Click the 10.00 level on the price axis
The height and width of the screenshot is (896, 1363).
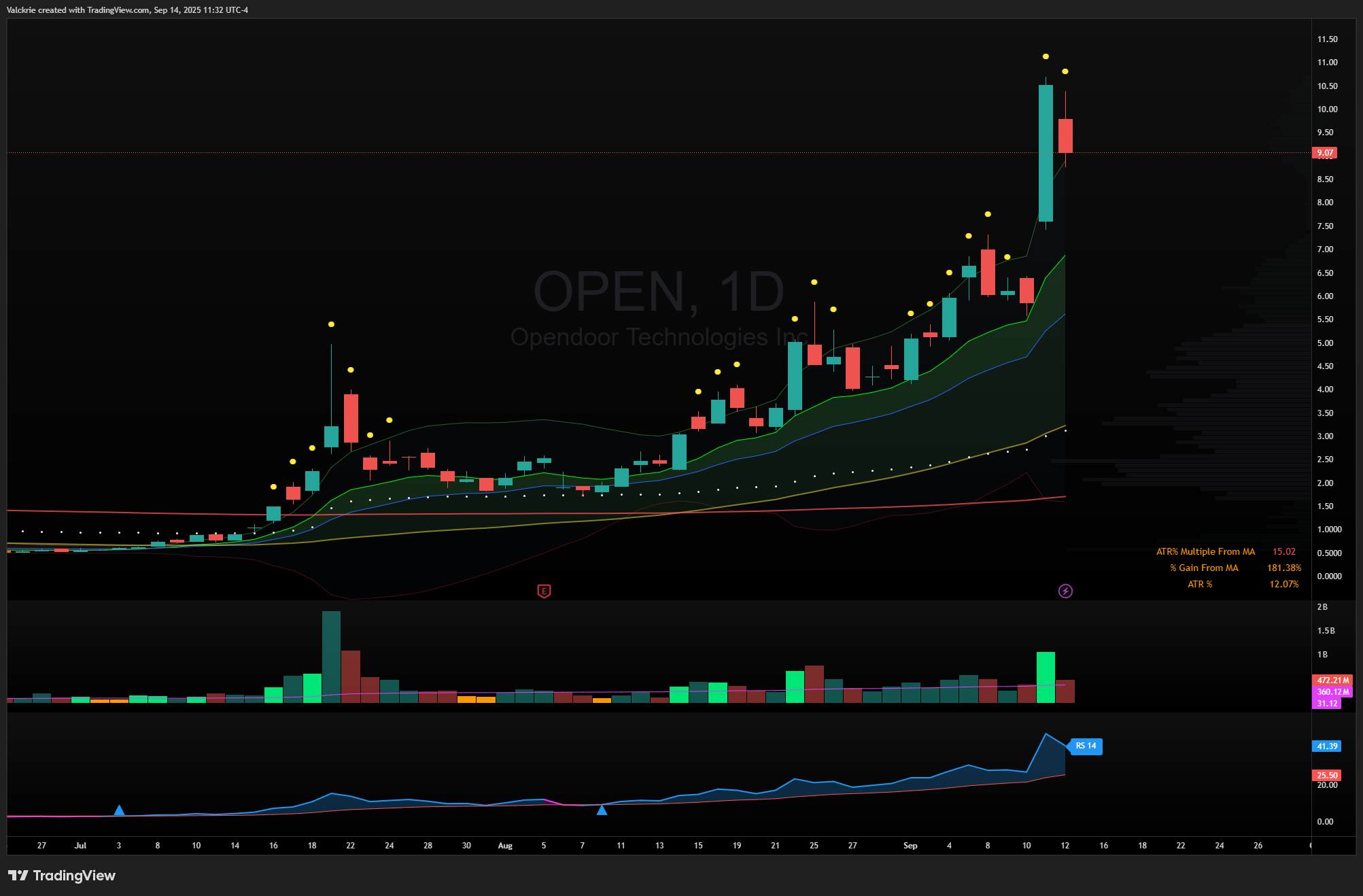click(1327, 109)
